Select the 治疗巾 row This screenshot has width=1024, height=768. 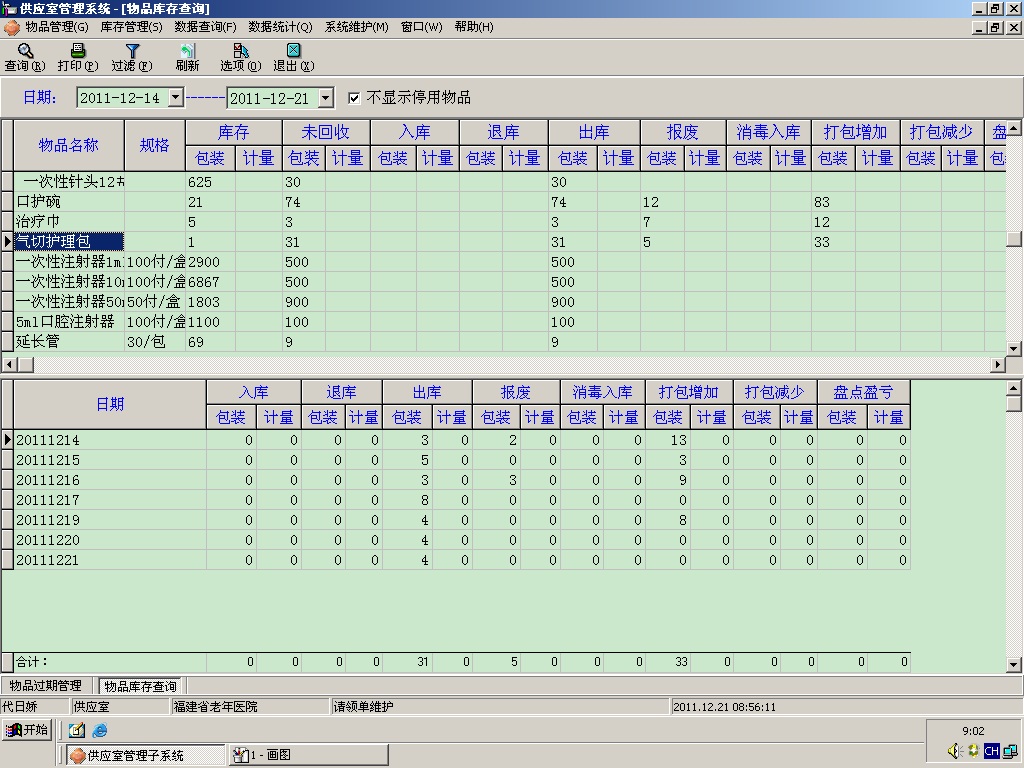(x=503, y=222)
